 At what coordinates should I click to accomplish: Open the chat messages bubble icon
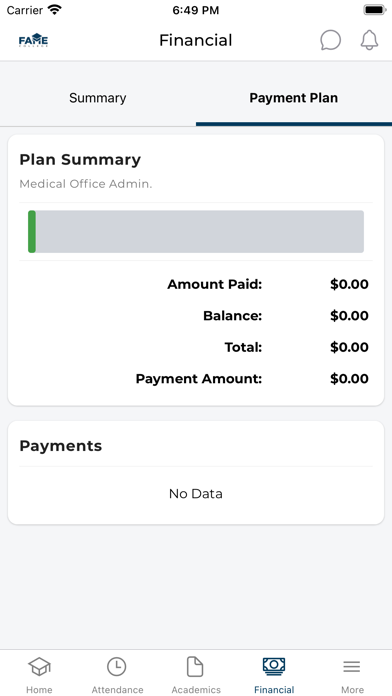coord(330,40)
